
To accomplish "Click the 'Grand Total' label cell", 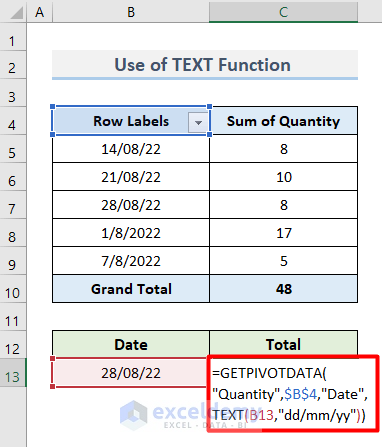I will [131, 289].
